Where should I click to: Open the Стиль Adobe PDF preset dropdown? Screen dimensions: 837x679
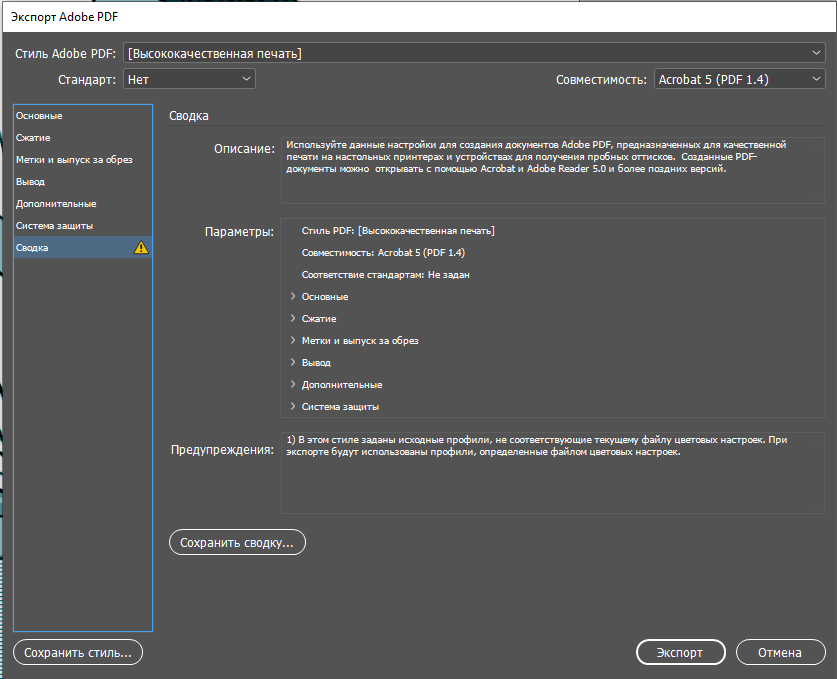(x=474, y=53)
